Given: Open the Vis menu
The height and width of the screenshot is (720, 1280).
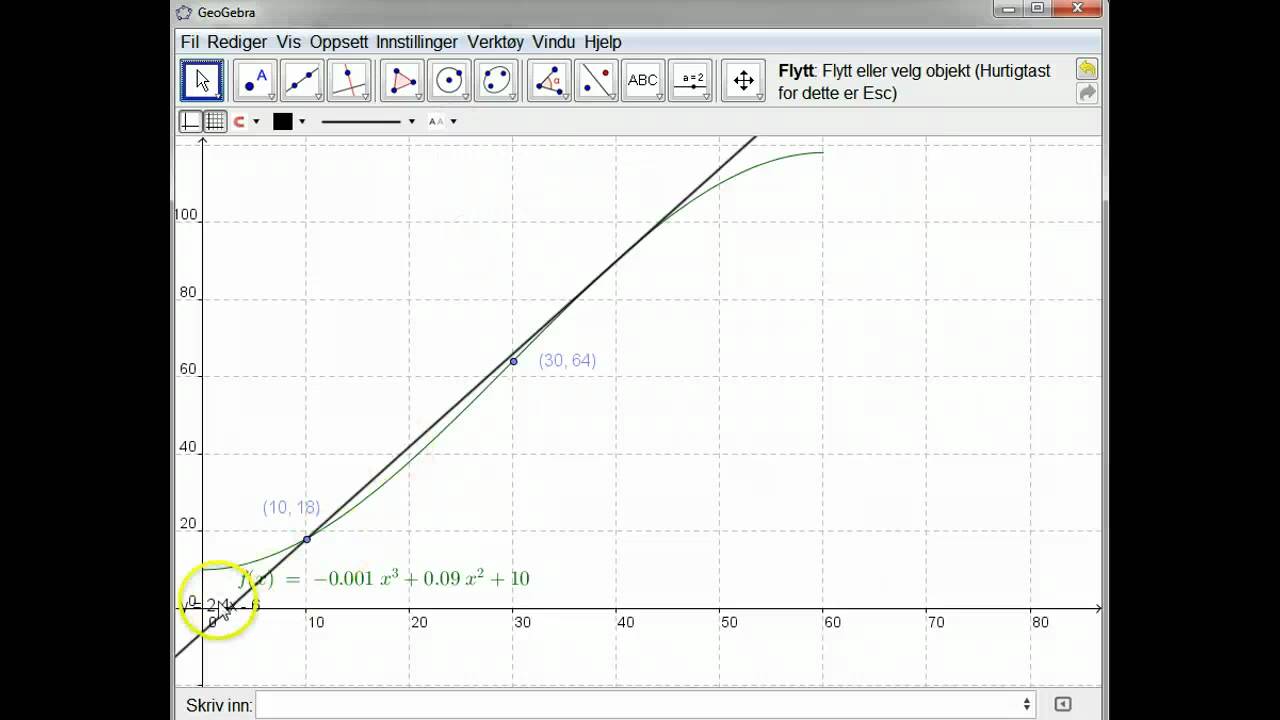Looking at the screenshot, I should (289, 42).
